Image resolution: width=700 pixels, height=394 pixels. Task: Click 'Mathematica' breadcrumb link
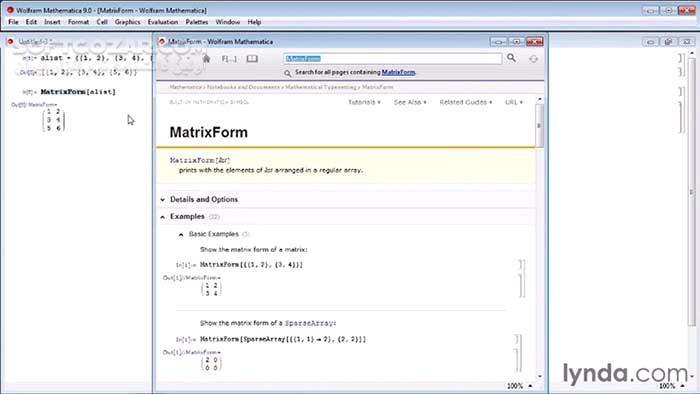pyautogui.click(x=185, y=87)
